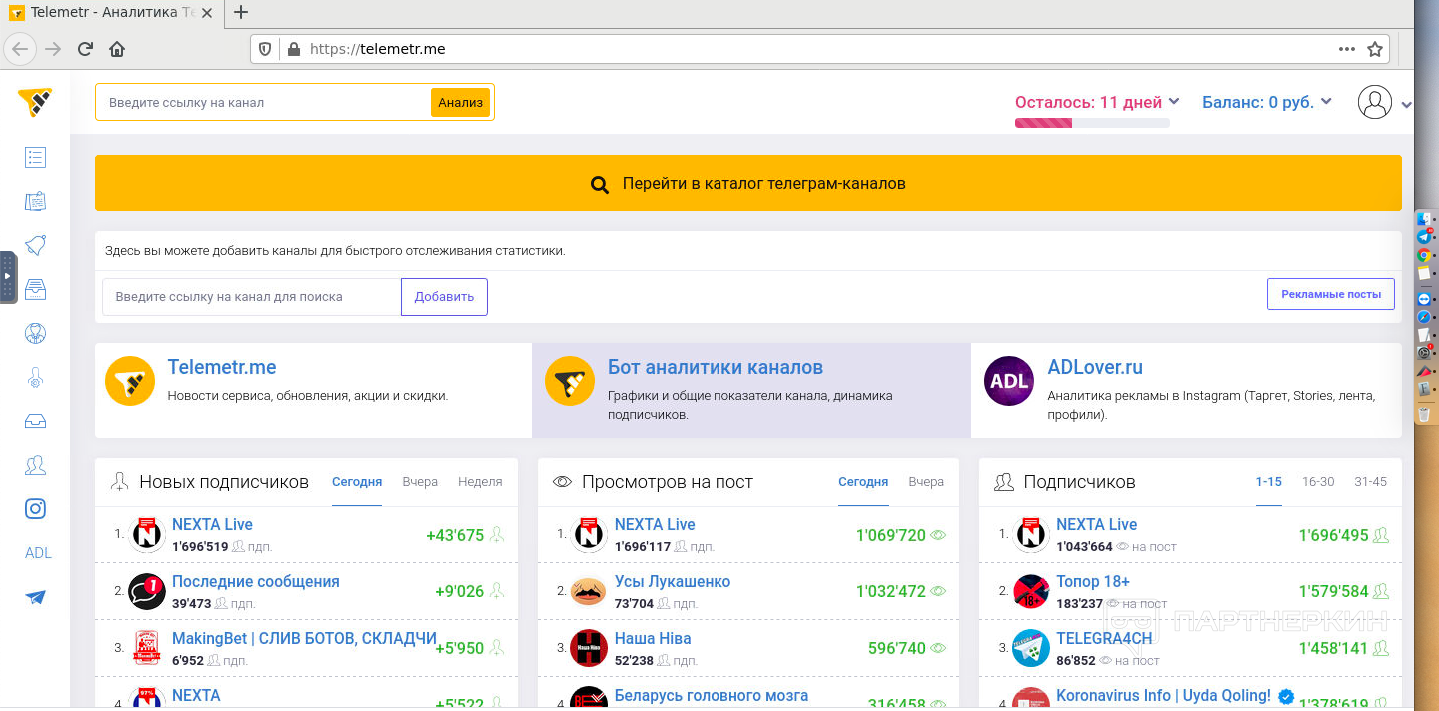Click the Telemetr logo in the sidebar
1439x711 pixels.
click(35, 102)
